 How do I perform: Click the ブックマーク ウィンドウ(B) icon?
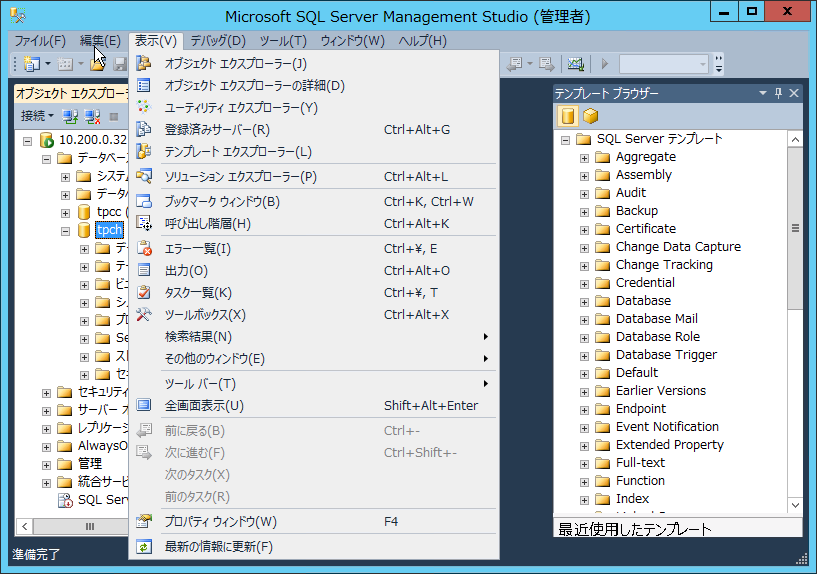[144, 202]
